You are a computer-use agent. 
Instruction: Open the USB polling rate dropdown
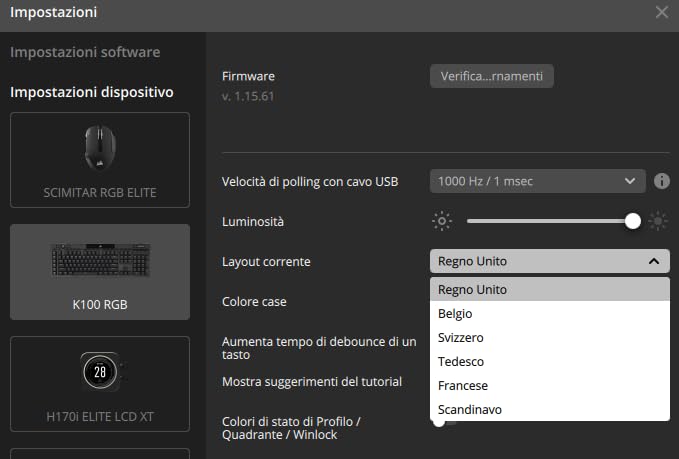tap(537, 181)
